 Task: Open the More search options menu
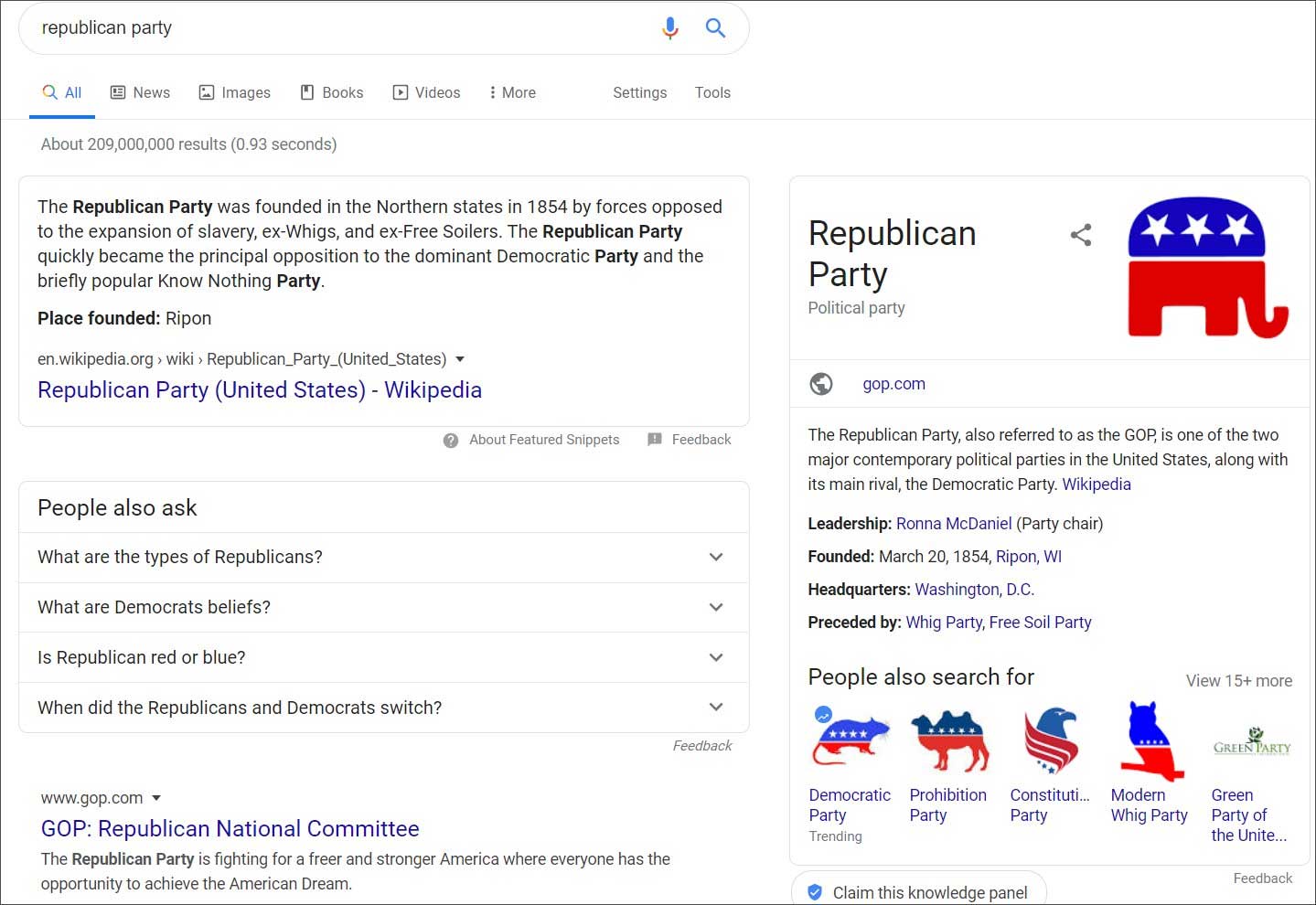tap(512, 92)
